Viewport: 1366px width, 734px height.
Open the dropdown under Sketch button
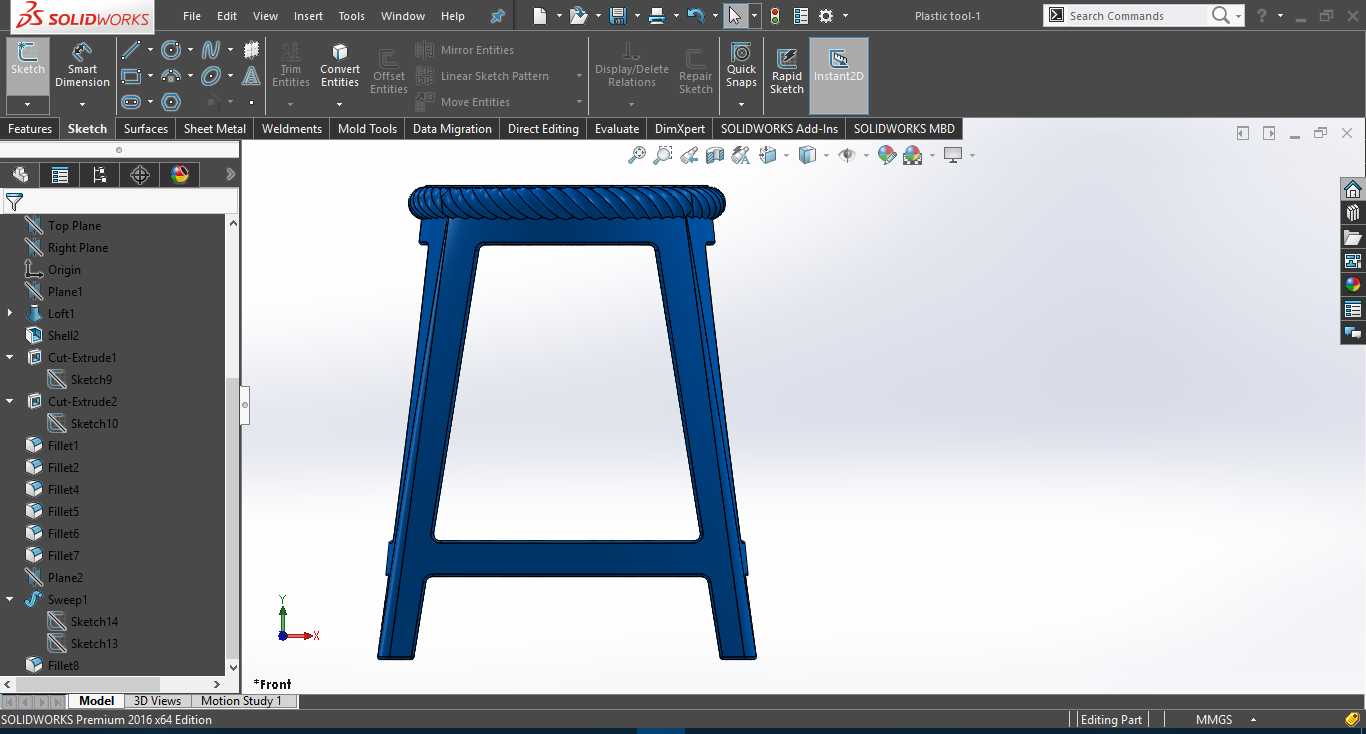pyautogui.click(x=28, y=104)
